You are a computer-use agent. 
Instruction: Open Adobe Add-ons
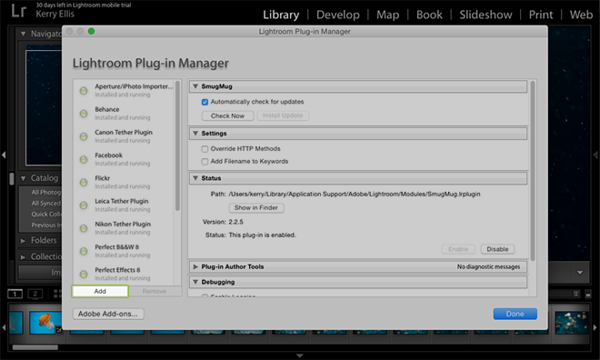click(x=108, y=314)
